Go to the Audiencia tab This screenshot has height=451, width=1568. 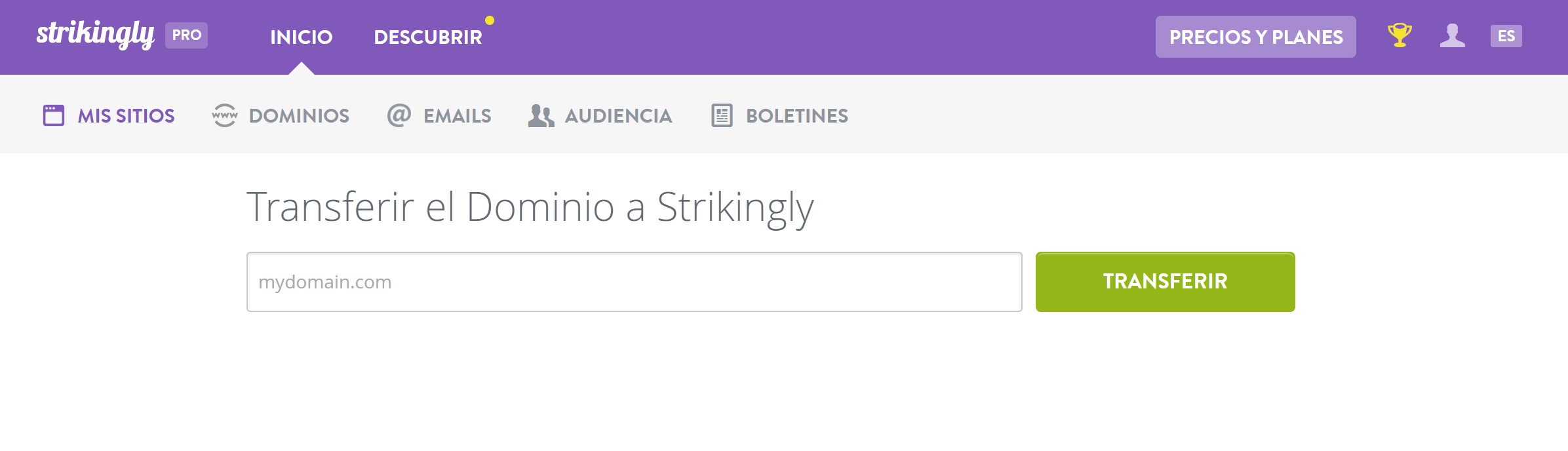click(x=618, y=115)
